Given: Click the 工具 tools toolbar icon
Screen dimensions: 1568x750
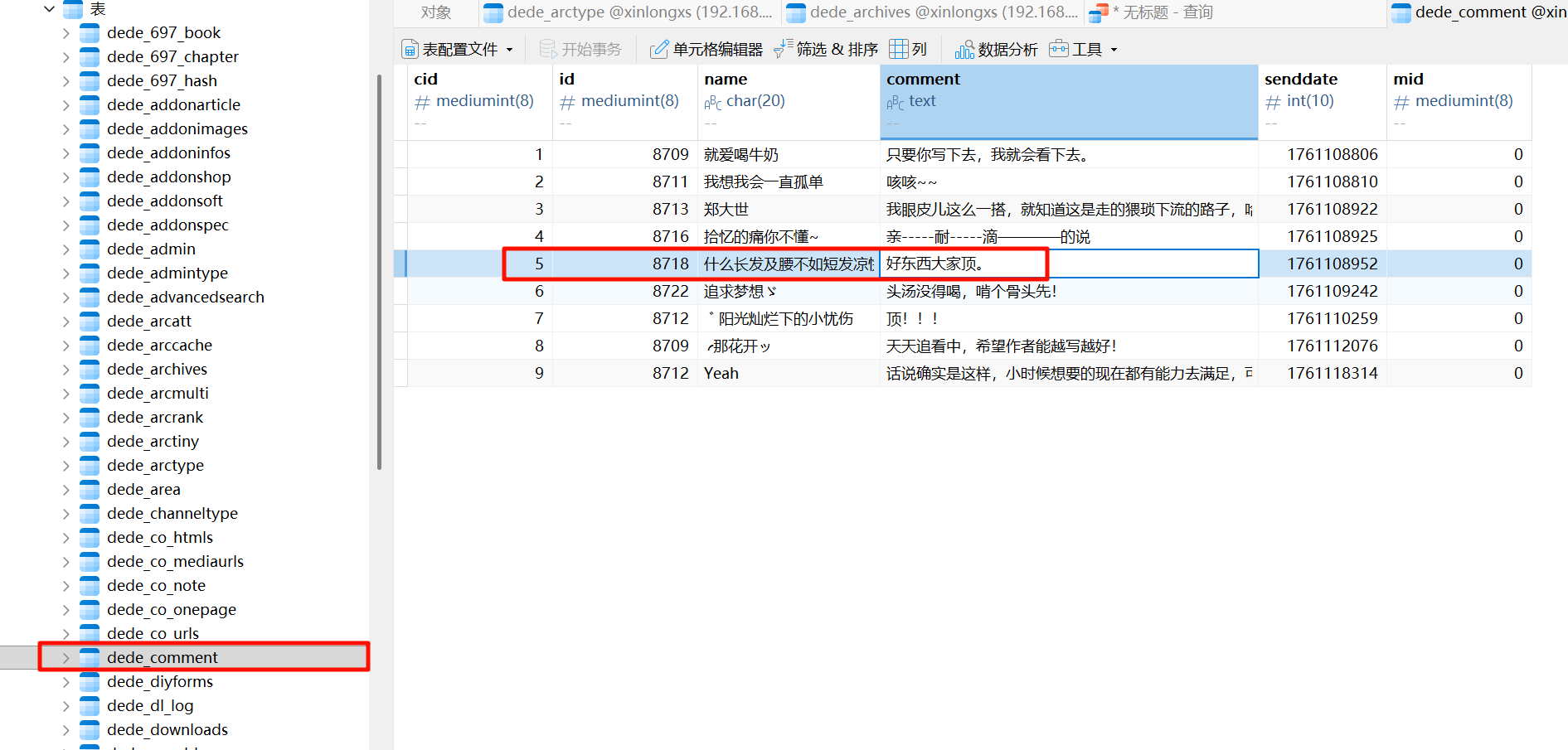Looking at the screenshot, I should tap(1059, 50).
